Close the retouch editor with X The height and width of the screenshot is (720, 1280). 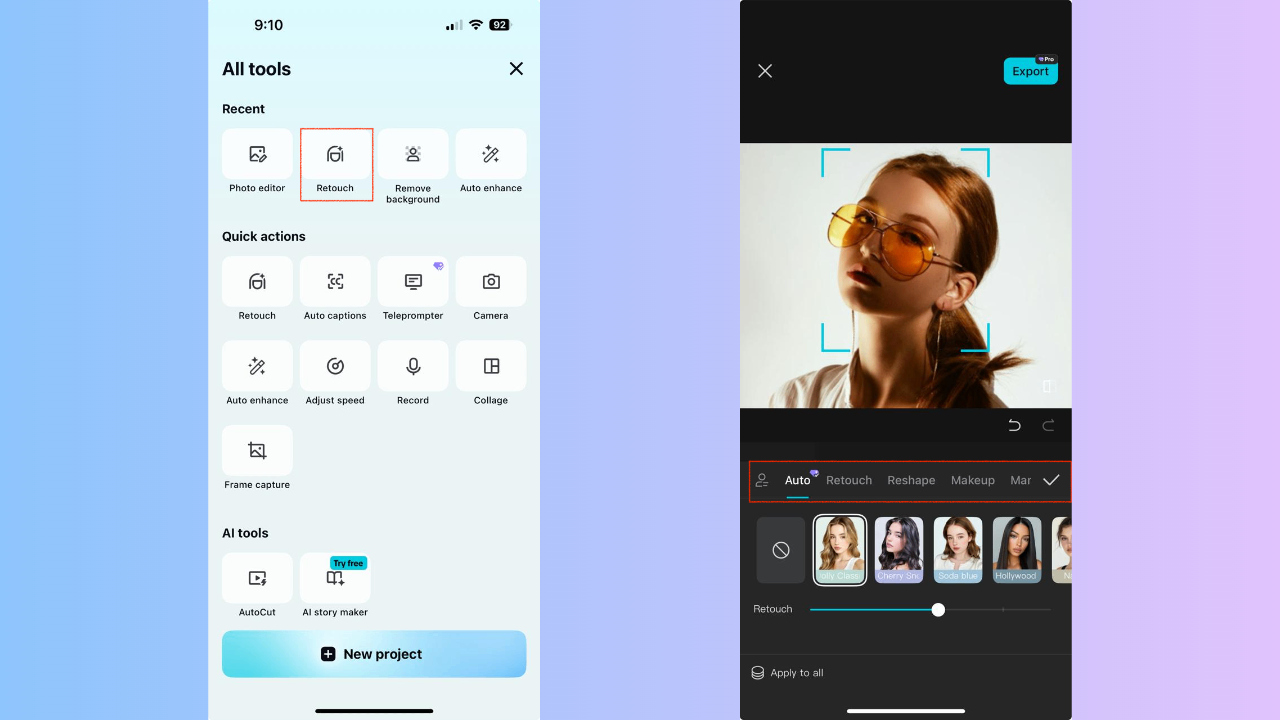[765, 71]
